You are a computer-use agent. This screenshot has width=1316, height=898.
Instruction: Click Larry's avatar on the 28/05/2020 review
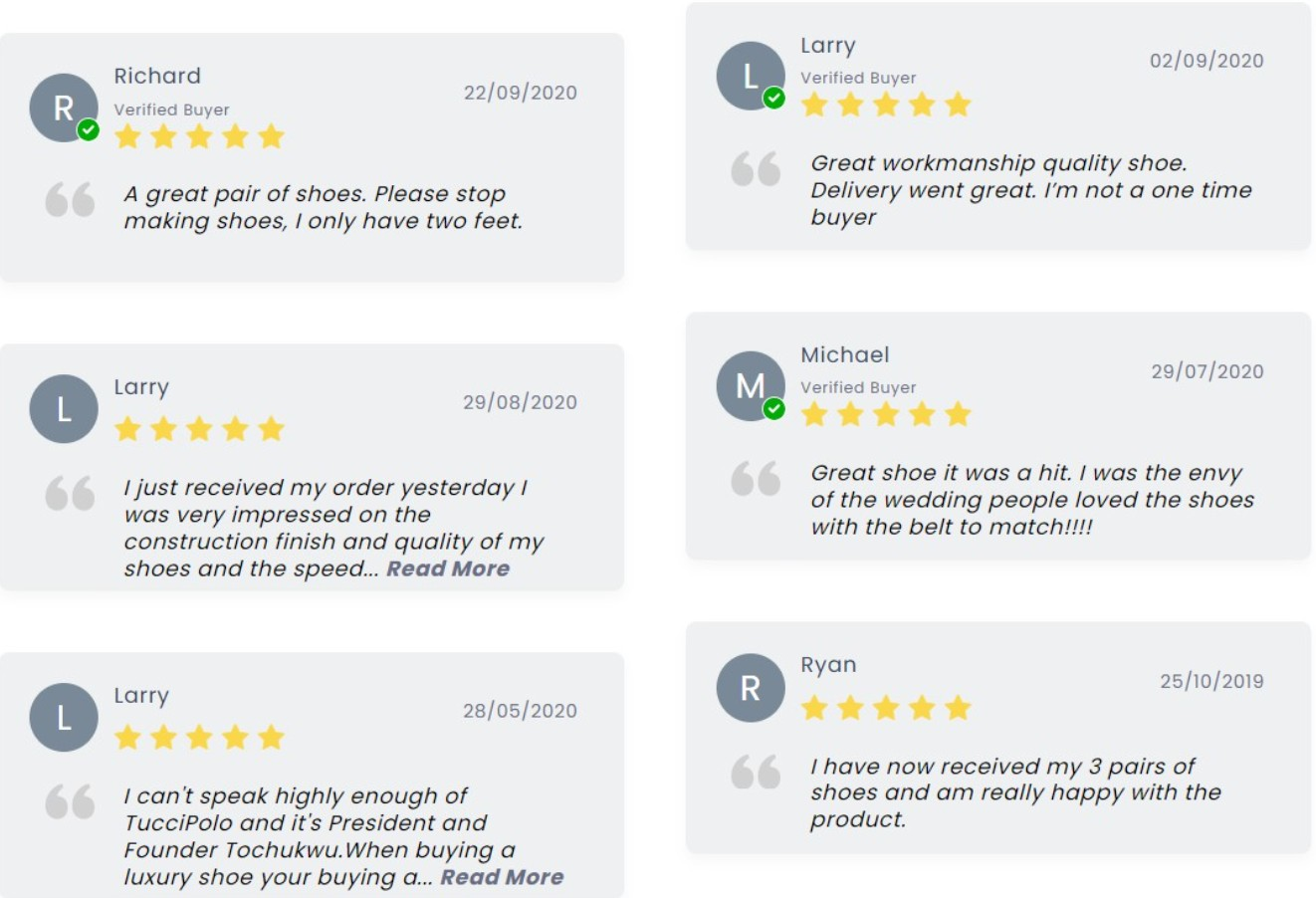pyautogui.click(x=64, y=717)
